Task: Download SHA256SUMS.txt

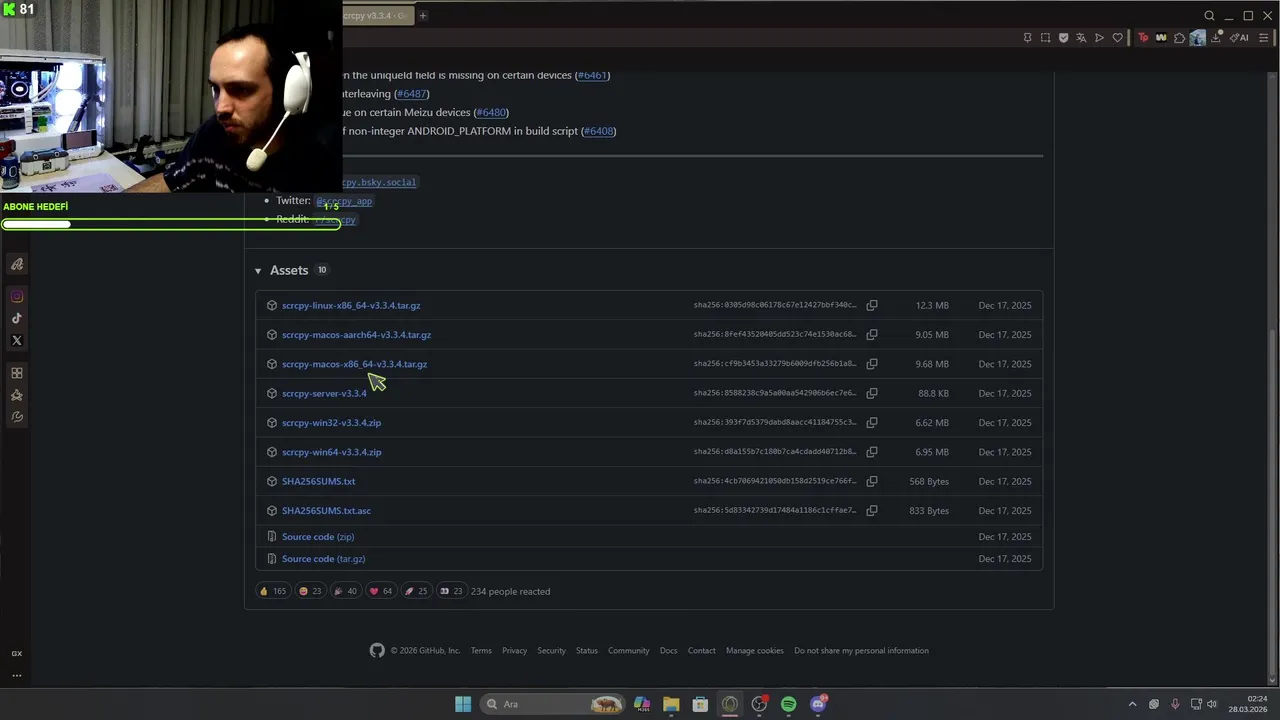Action: coord(318,481)
